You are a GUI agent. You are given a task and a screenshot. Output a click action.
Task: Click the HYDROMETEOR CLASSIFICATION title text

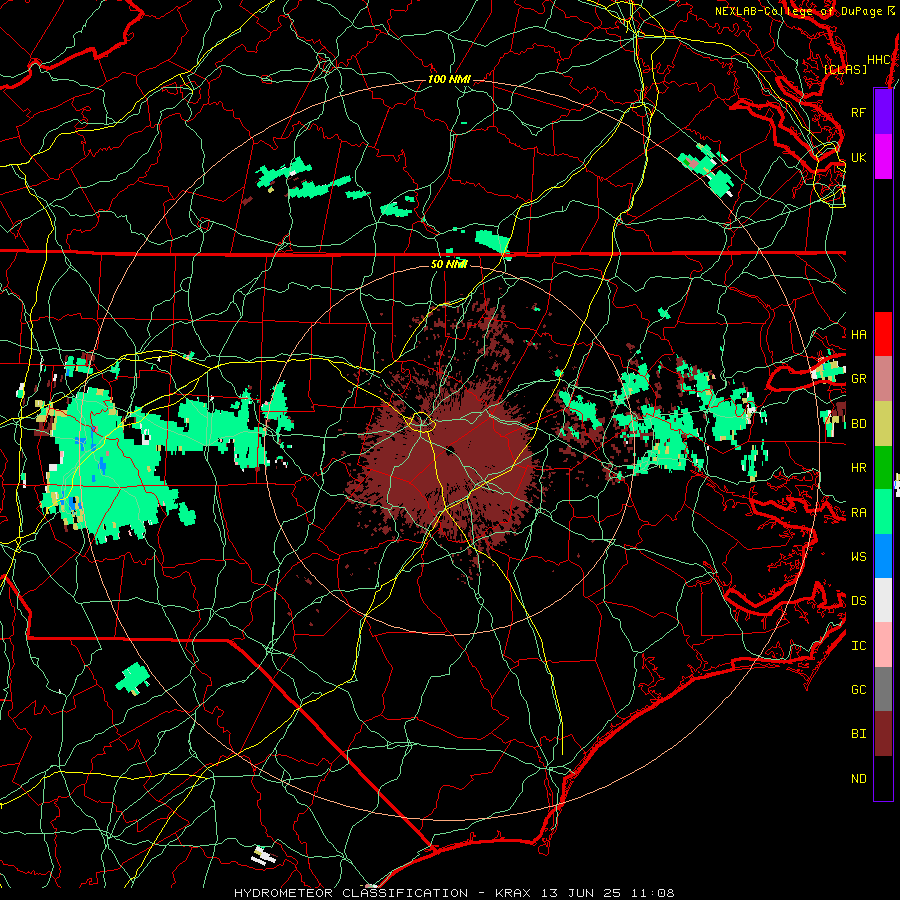click(x=351, y=893)
